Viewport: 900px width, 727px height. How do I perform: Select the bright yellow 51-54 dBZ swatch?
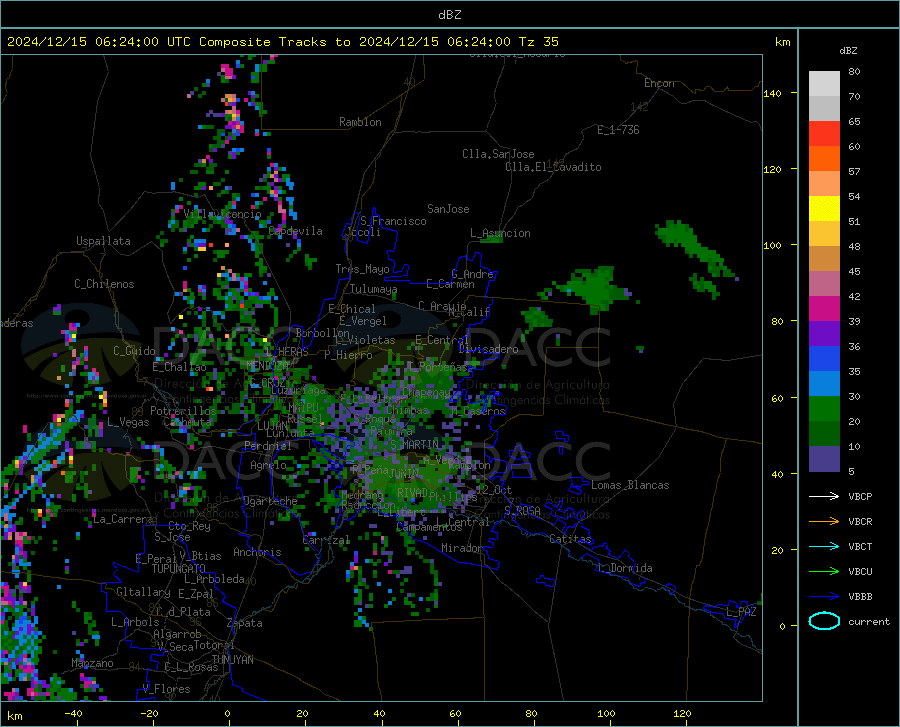[824, 208]
